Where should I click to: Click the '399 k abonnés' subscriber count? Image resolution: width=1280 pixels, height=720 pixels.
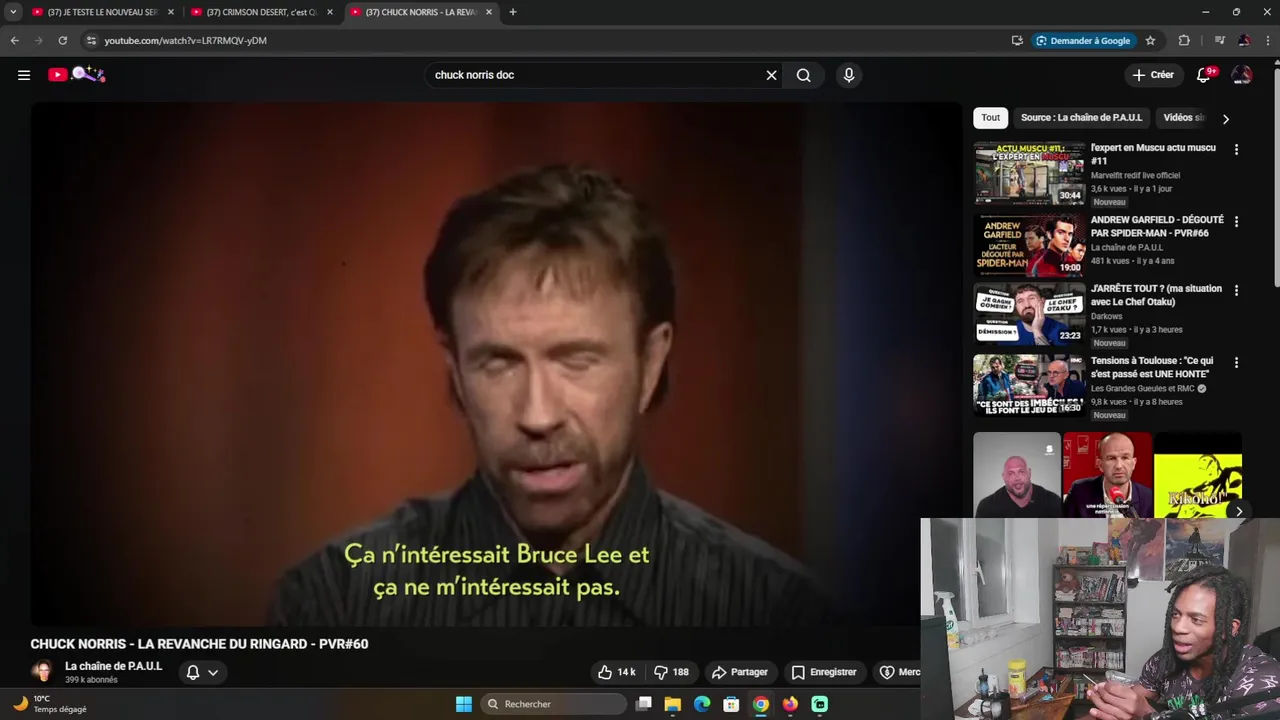tap(91, 680)
